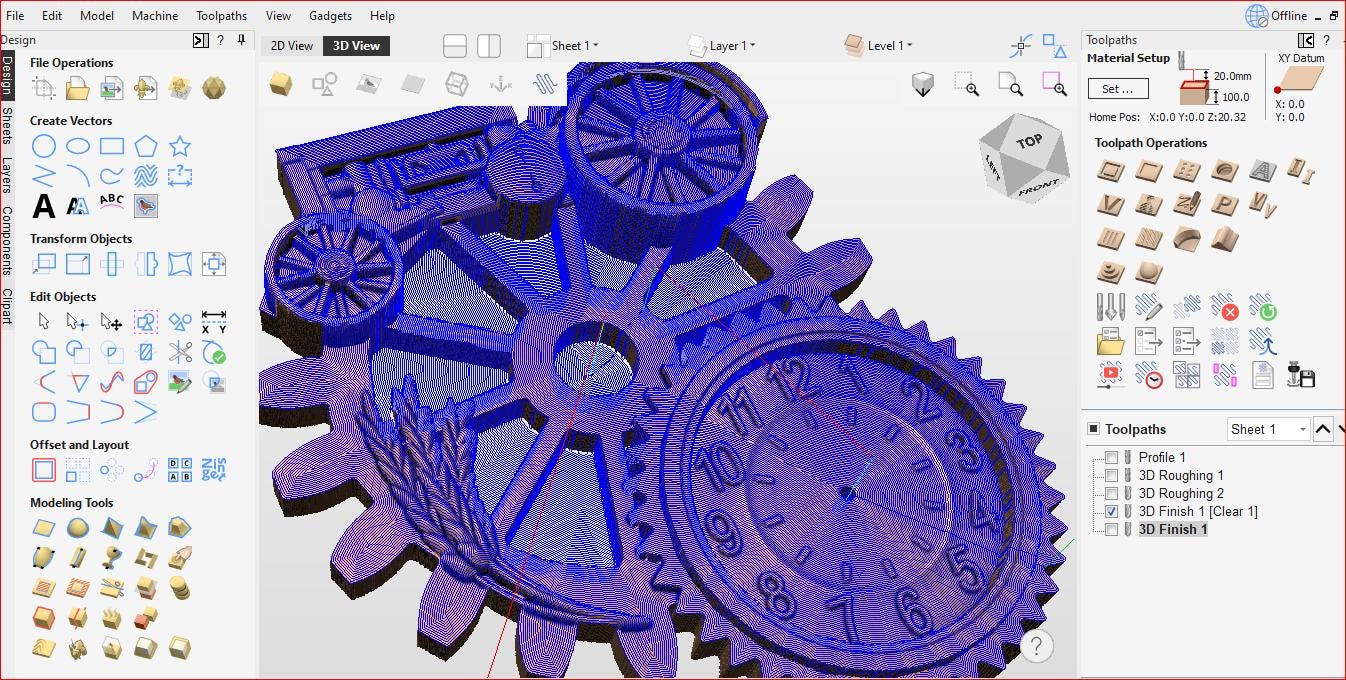Select the Draw Text tool
Image resolution: width=1346 pixels, height=680 pixels.
tap(43, 206)
